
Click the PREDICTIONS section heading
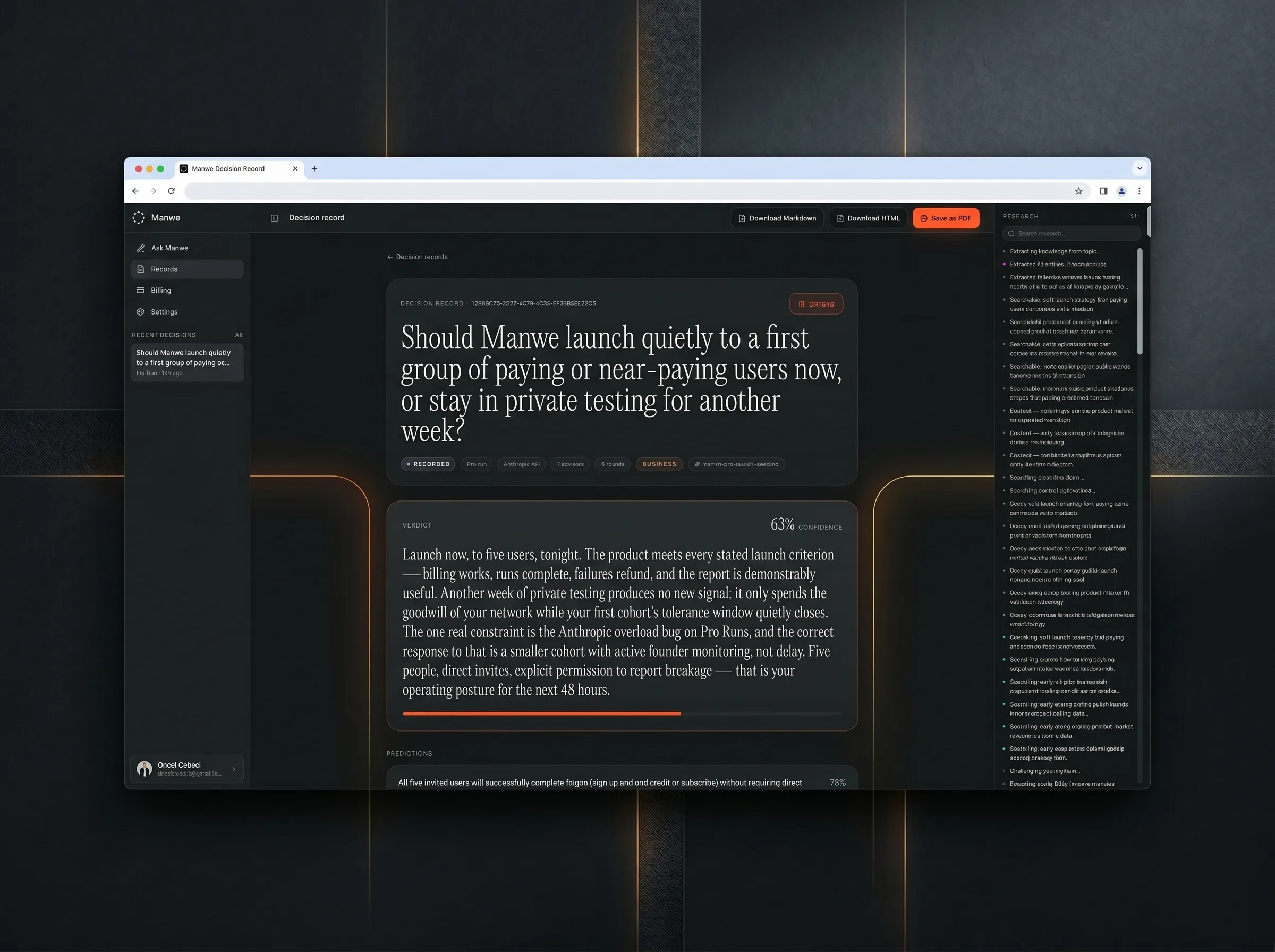(x=409, y=753)
